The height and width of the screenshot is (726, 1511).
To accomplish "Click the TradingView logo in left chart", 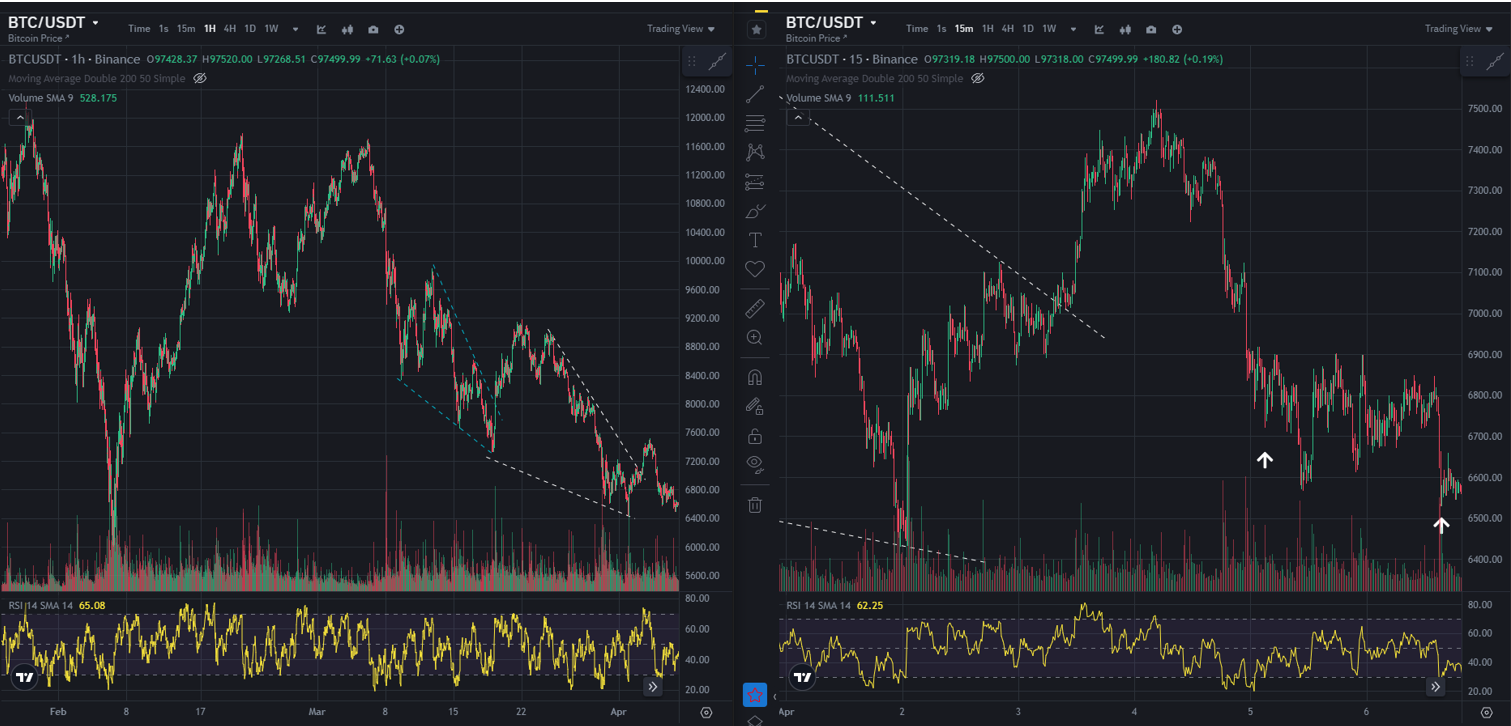I will pyautogui.click(x=25, y=677).
